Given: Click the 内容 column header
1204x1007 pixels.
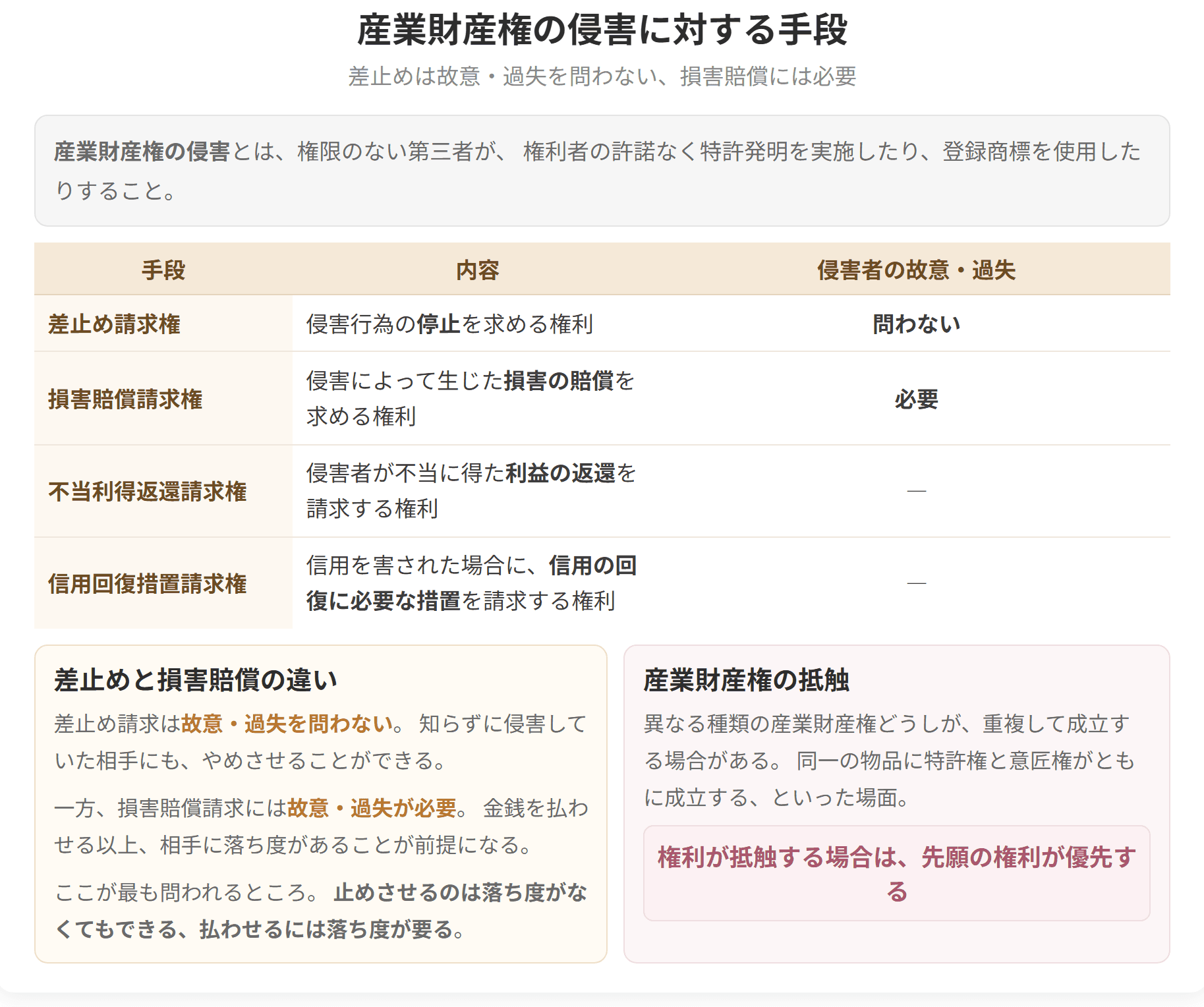Looking at the screenshot, I should (x=477, y=270).
